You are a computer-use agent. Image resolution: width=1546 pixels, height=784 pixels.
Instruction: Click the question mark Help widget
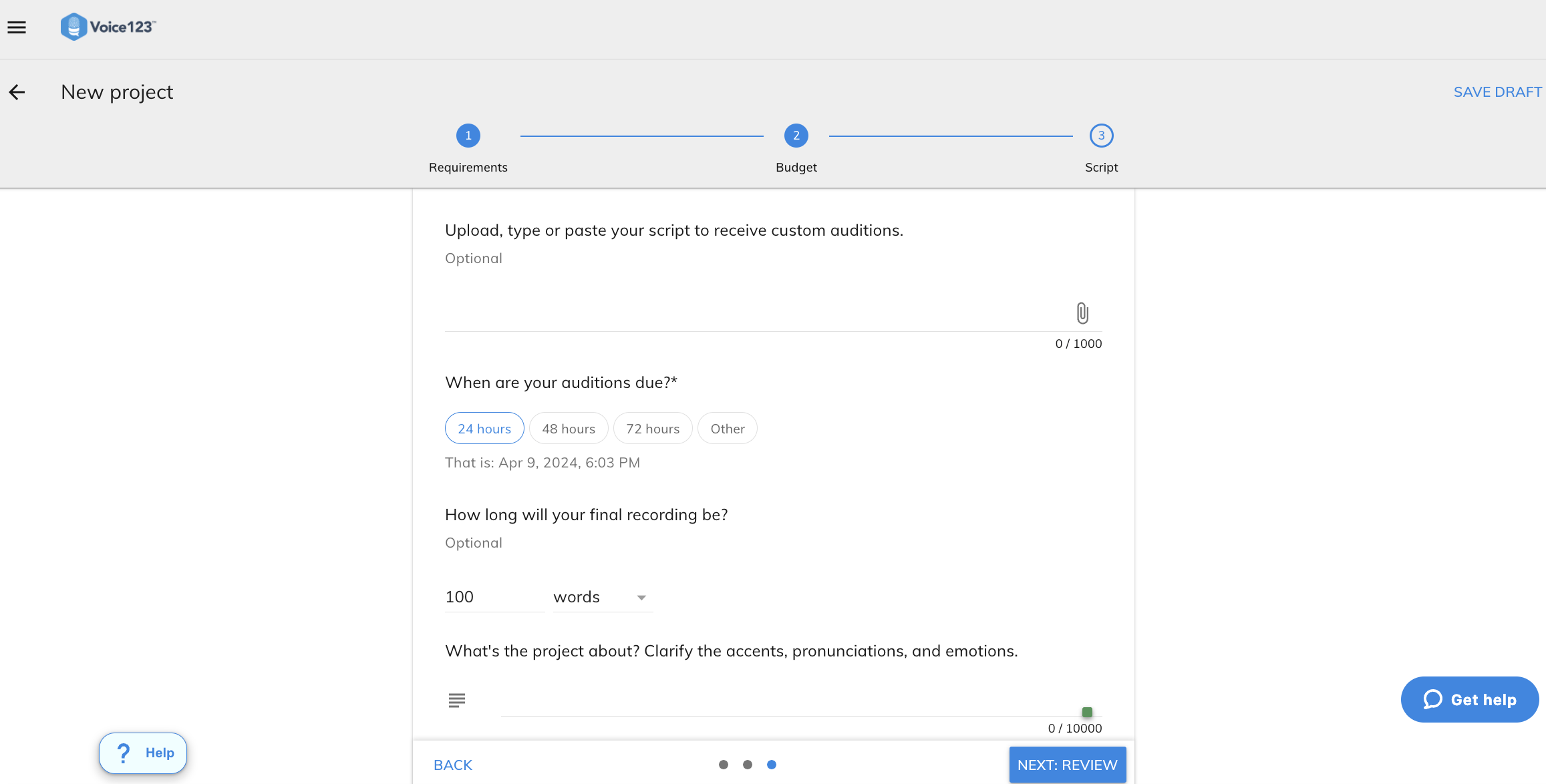pyautogui.click(x=143, y=753)
